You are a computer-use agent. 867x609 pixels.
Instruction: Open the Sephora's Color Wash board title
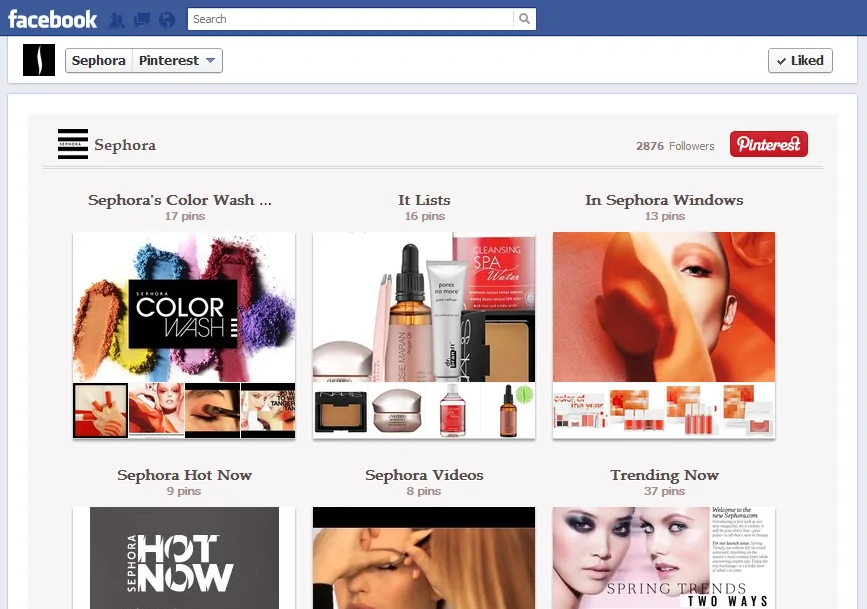[180, 200]
